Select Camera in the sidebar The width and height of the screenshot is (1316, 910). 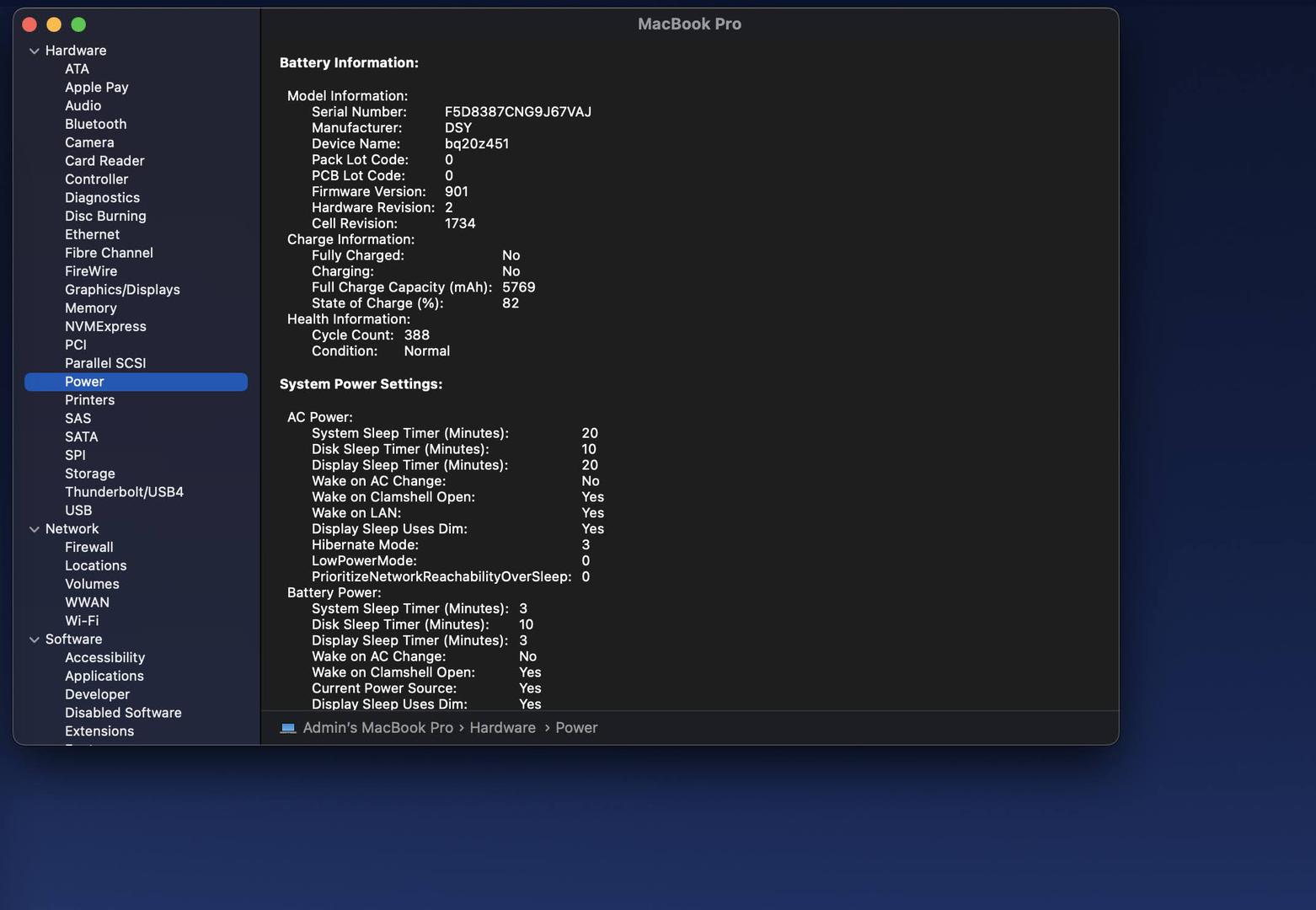[89, 142]
